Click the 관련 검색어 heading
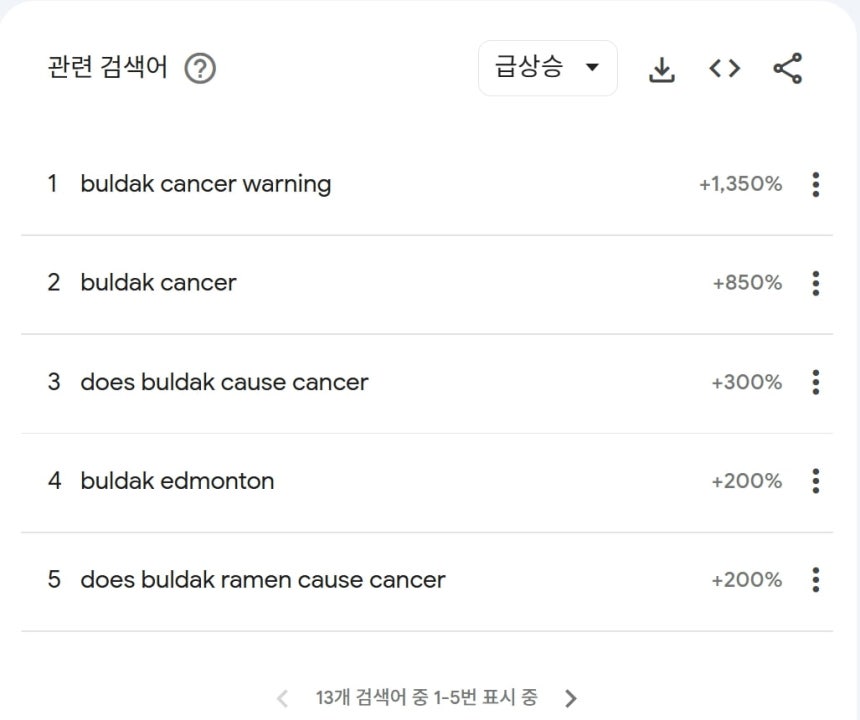 pos(108,67)
